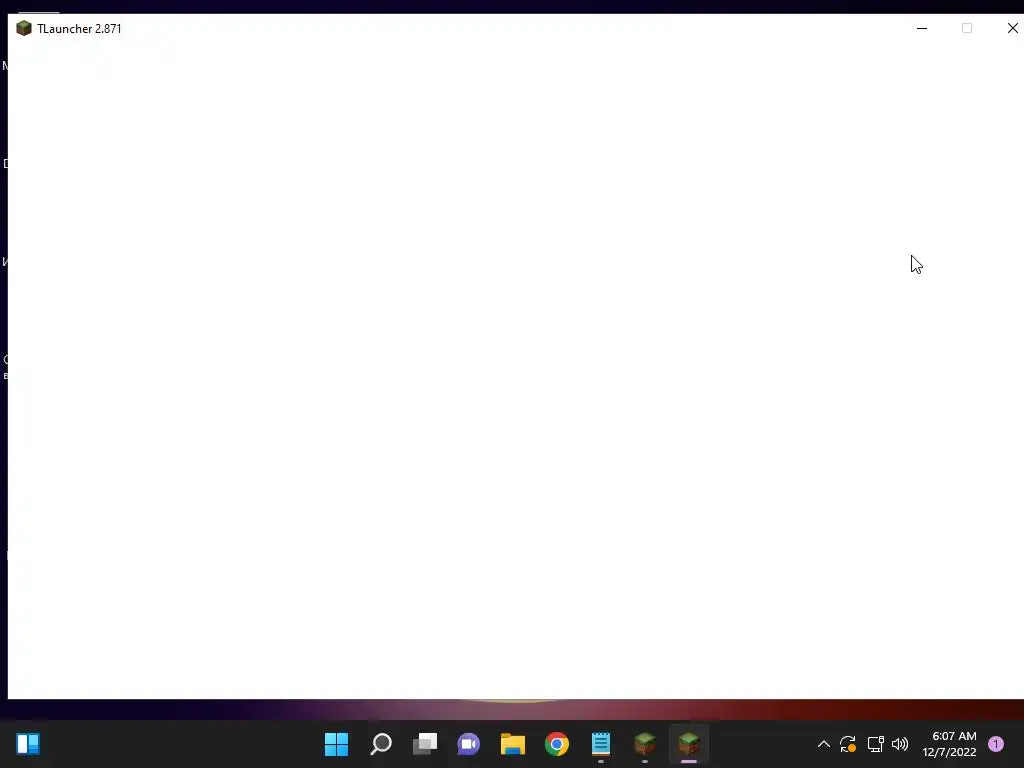Open network settings tray icon

pos(875,744)
